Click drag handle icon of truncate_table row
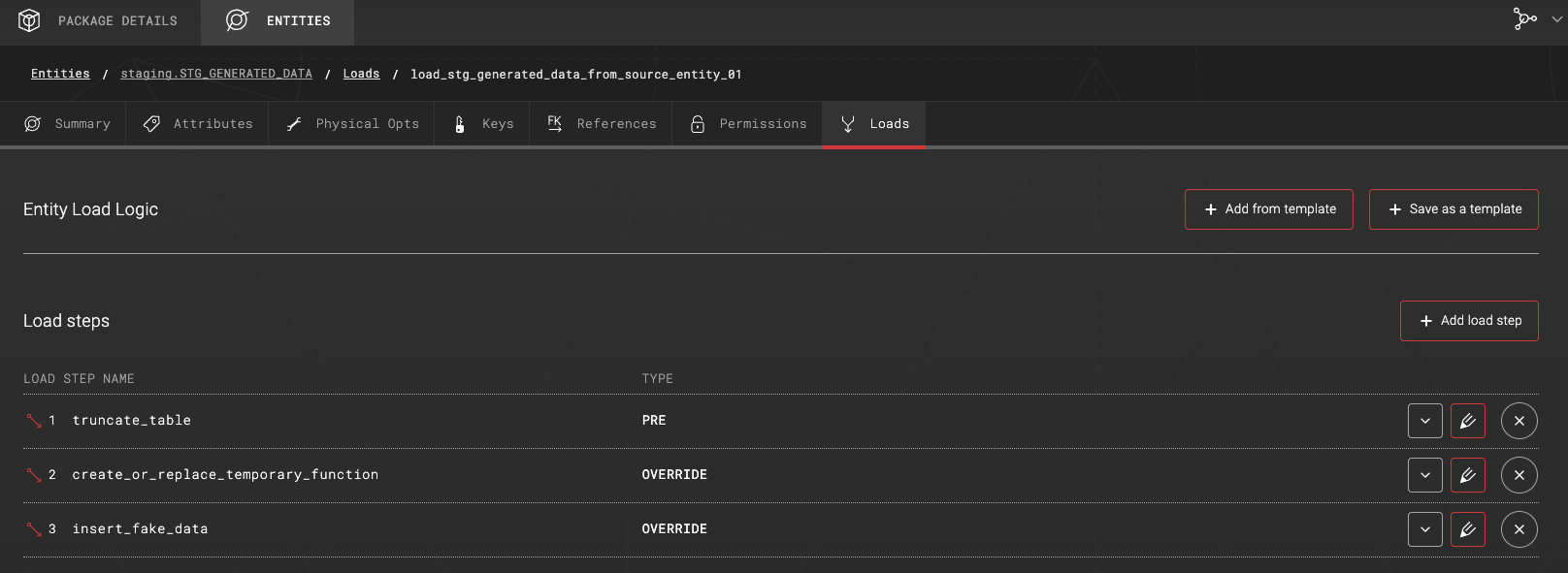The image size is (1568, 573). 34,421
